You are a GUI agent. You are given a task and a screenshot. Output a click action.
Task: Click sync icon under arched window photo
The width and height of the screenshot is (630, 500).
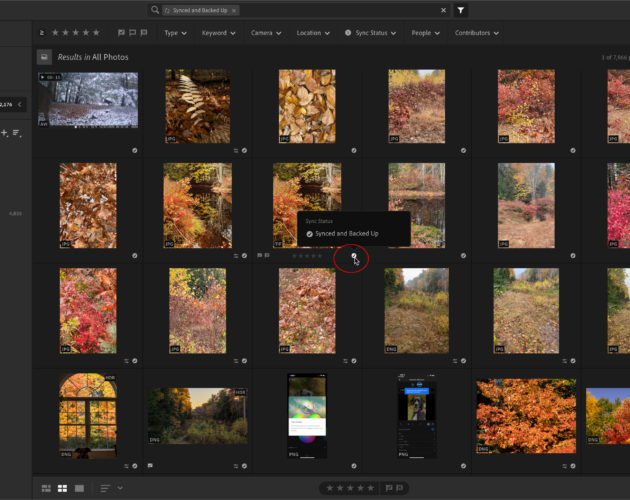(135, 466)
